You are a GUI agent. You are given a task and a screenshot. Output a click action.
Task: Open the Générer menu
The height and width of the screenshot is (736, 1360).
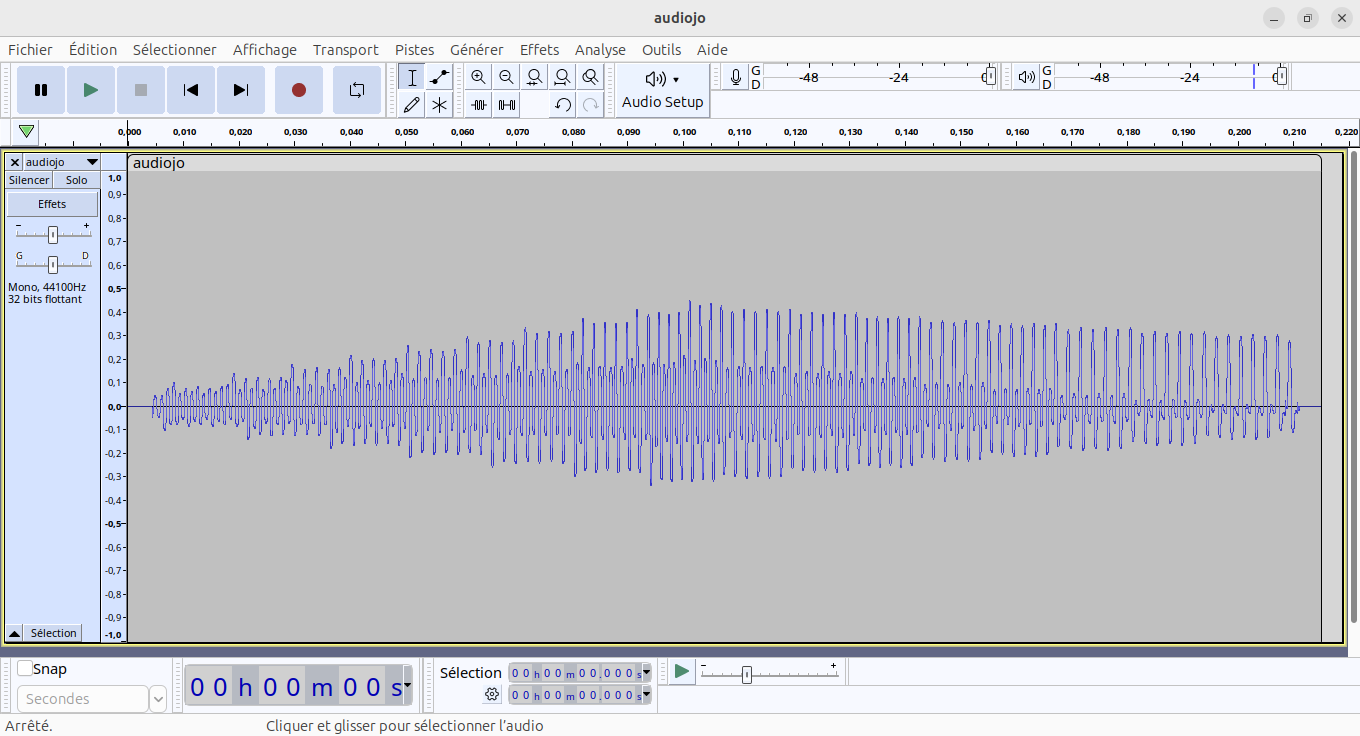476,50
